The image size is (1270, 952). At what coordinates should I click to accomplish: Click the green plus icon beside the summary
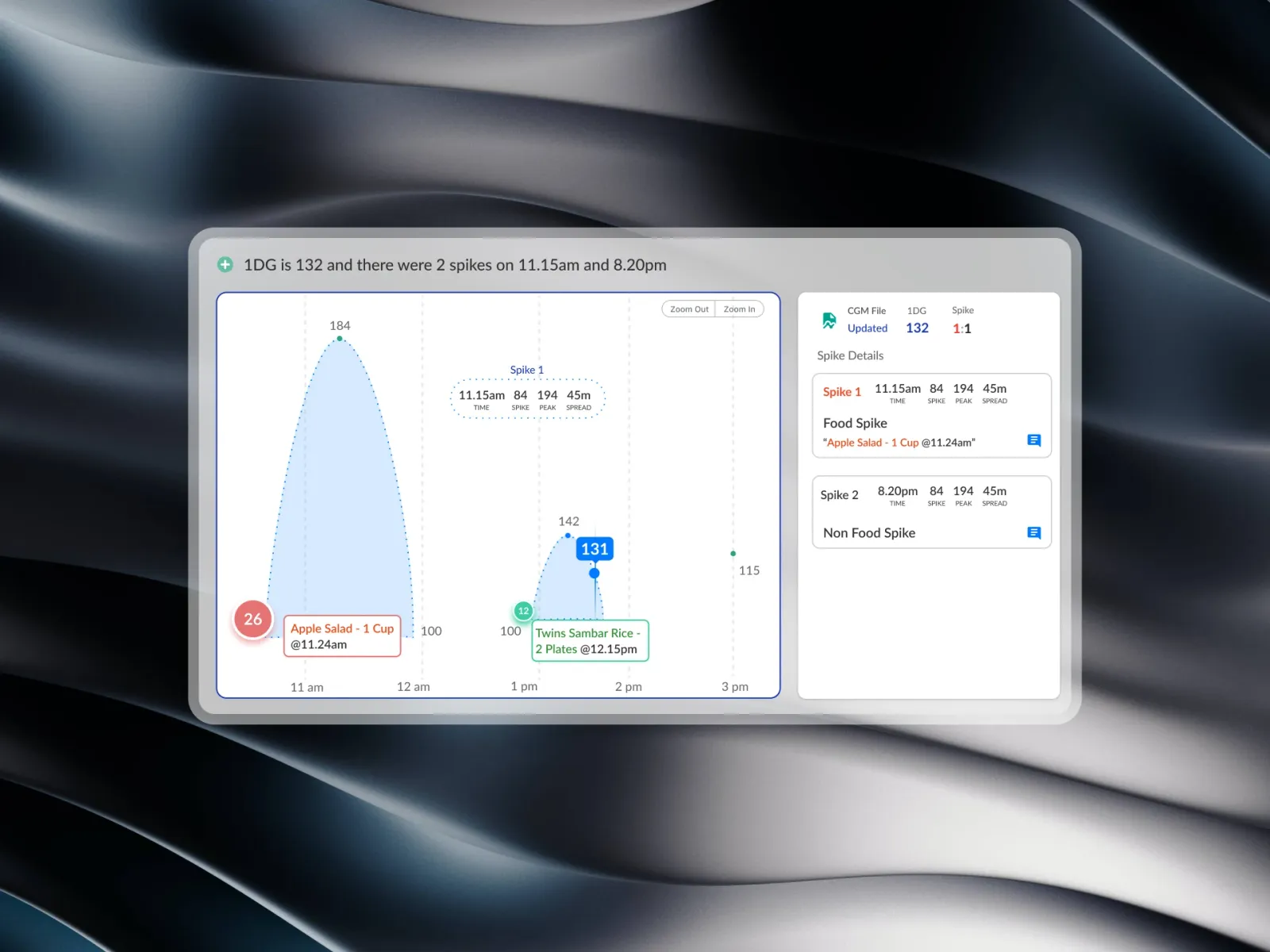point(225,265)
